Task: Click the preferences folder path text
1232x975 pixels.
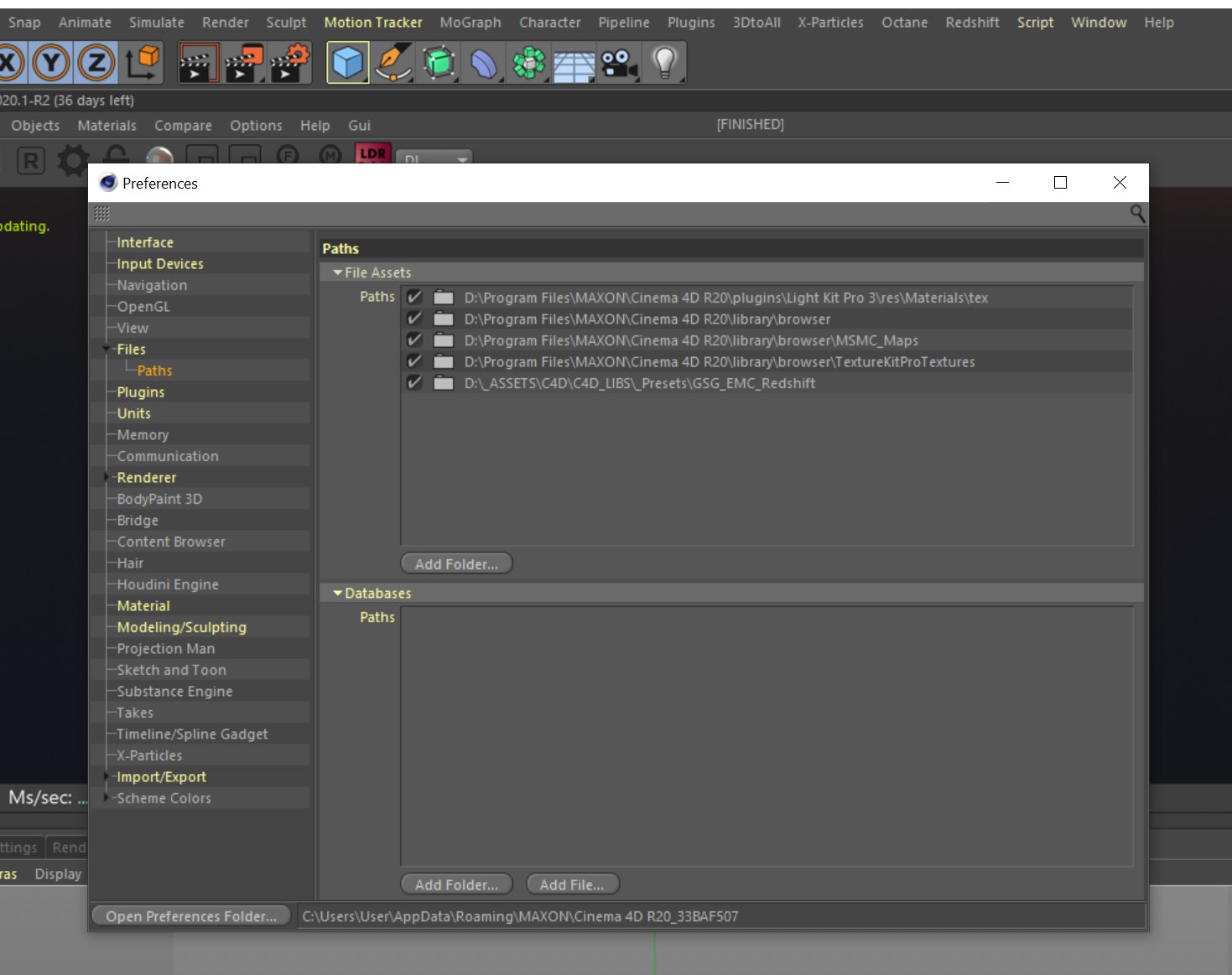Action: [x=520, y=916]
